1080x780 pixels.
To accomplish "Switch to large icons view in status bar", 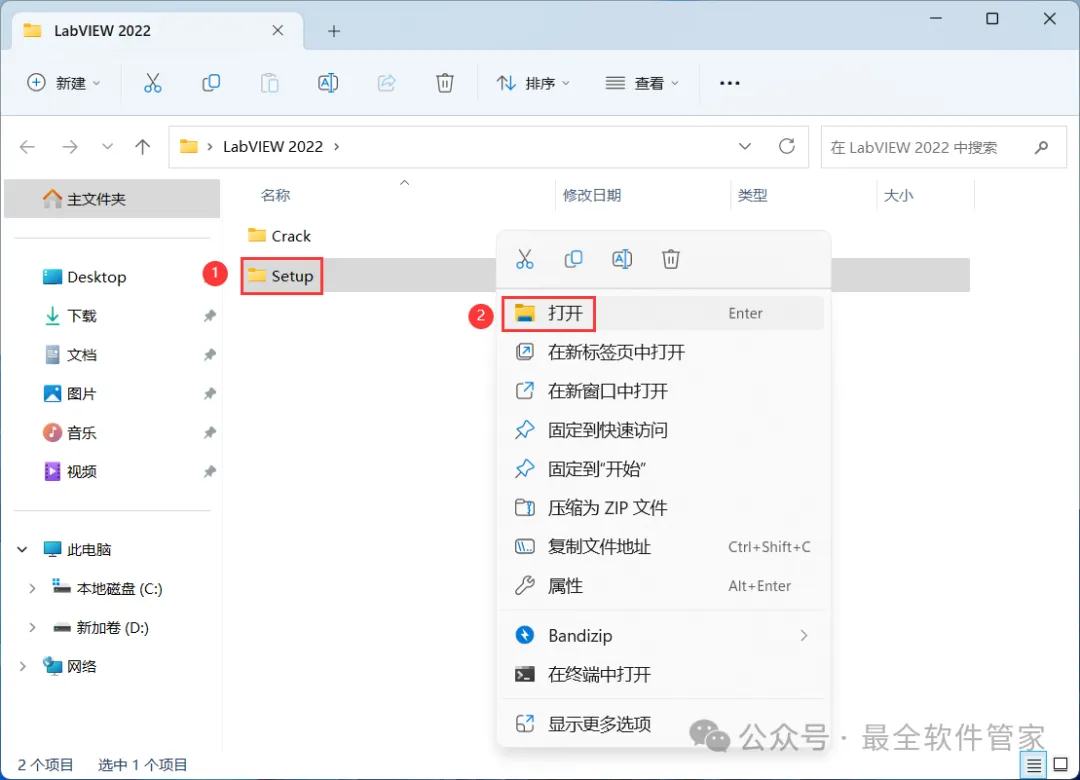I will point(1061,764).
